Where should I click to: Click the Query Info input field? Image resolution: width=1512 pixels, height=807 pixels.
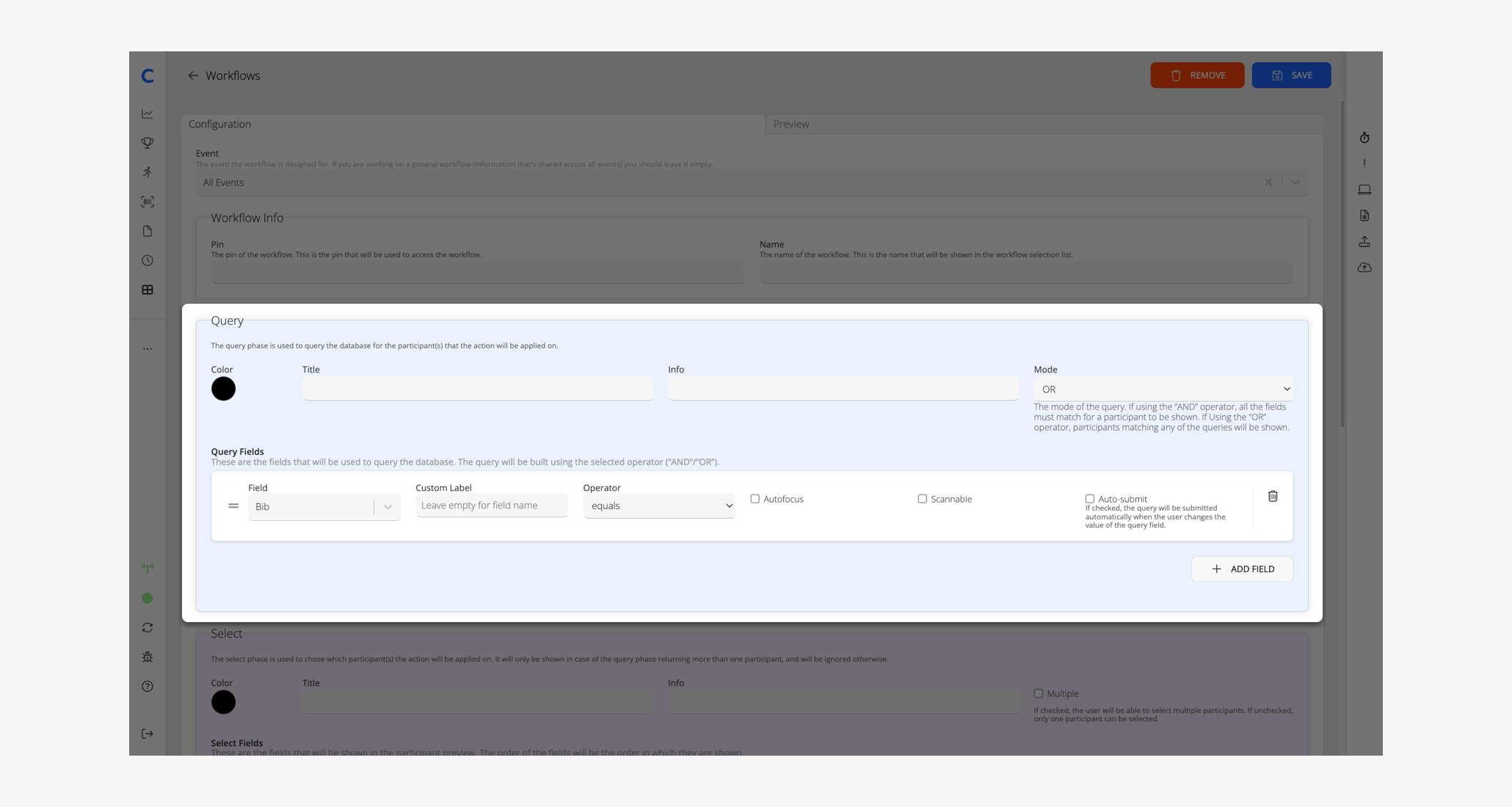coord(843,389)
